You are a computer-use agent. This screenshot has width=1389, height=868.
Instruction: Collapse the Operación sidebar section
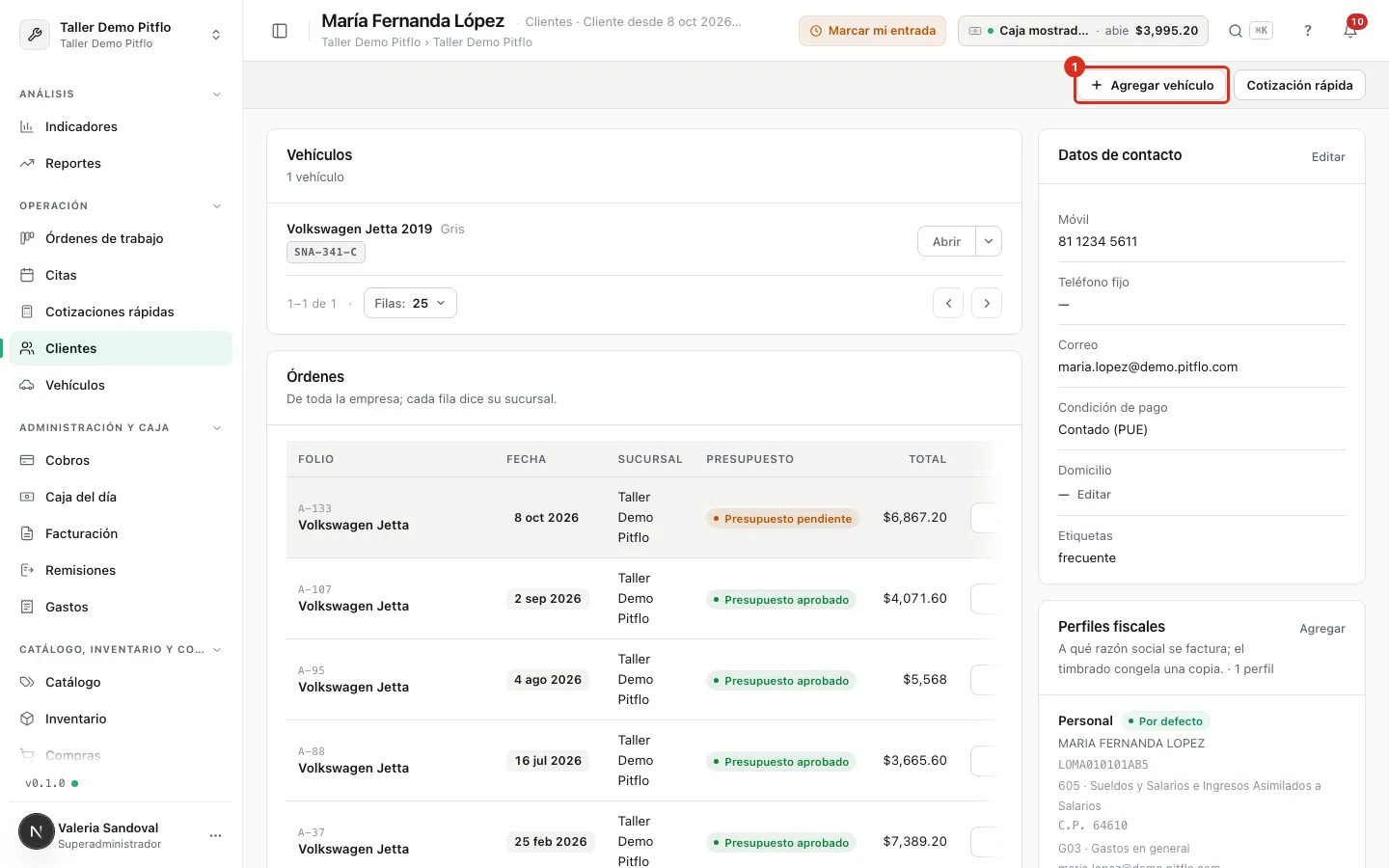[x=217, y=205]
